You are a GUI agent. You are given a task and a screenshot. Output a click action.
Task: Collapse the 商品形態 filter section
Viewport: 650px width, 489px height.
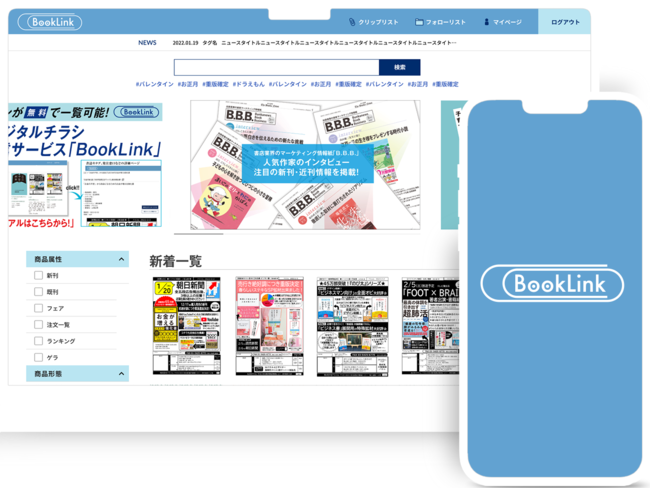(122, 374)
